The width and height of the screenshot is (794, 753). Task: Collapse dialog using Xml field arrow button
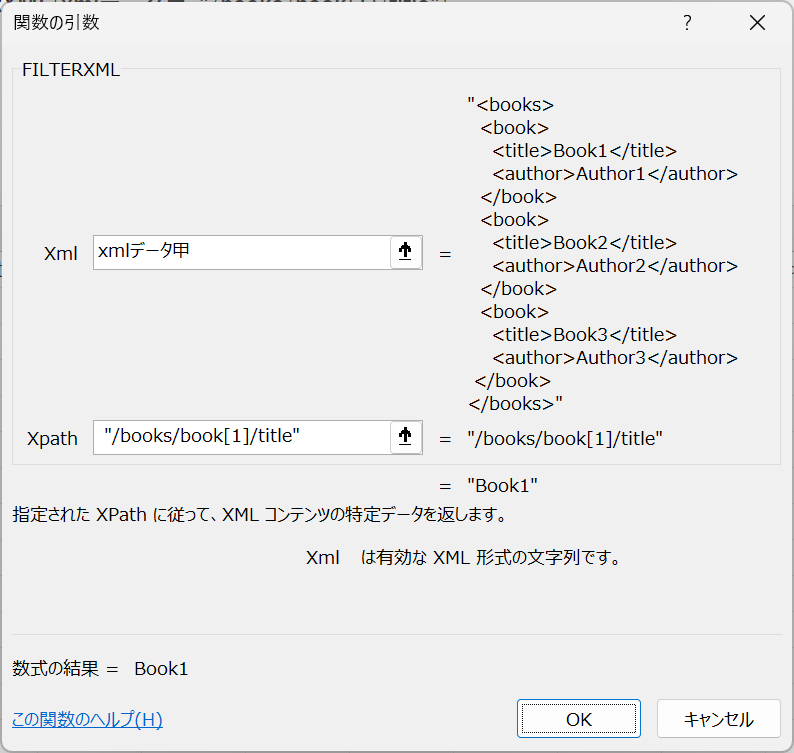click(406, 252)
